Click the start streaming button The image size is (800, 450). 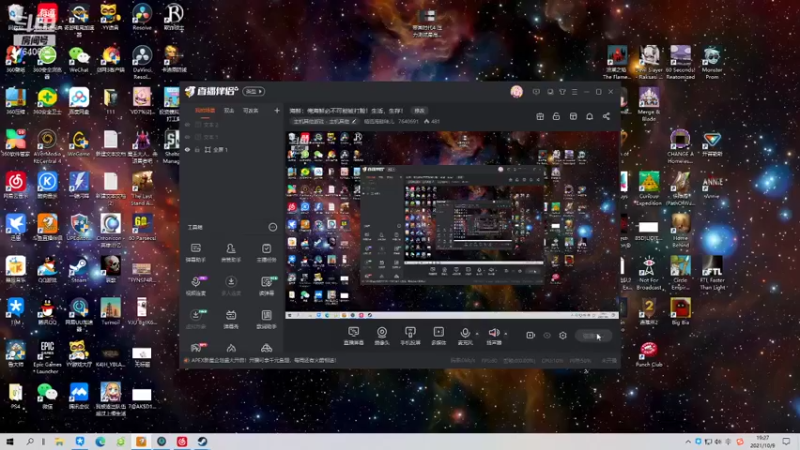[593, 336]
